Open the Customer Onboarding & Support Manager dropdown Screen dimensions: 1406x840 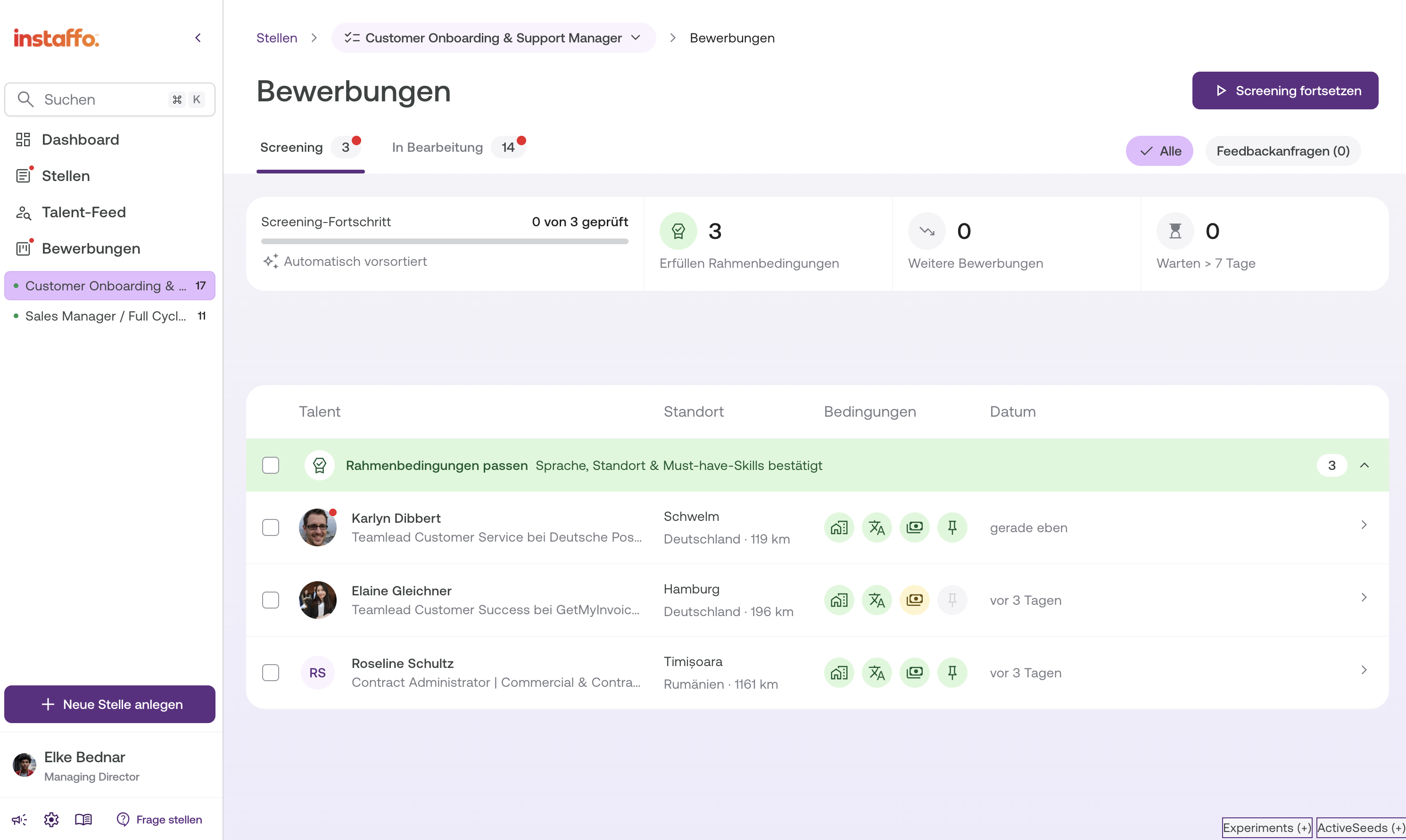[493, 38]
